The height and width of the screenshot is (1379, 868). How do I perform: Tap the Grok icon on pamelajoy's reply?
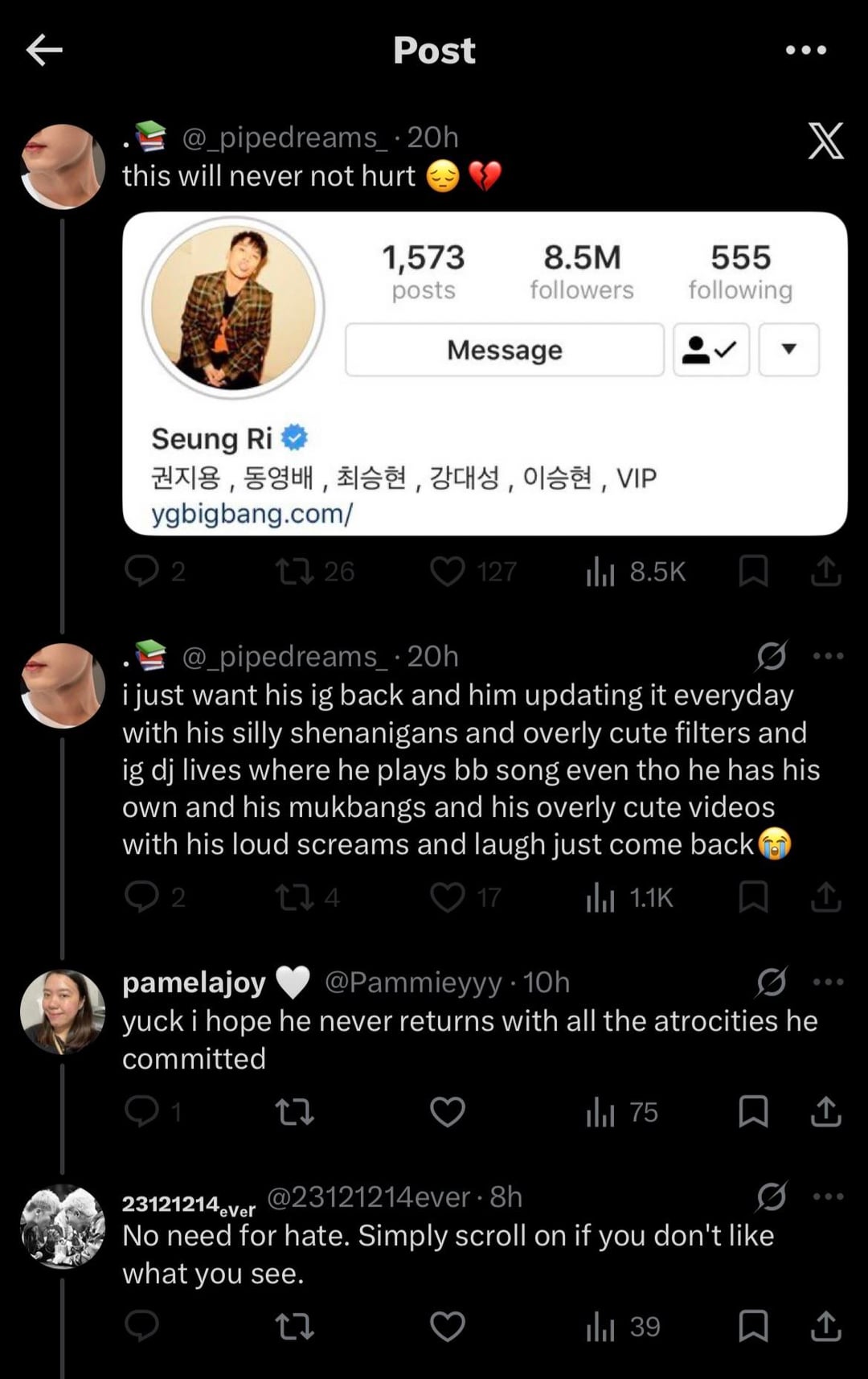(x=772, y=982)
